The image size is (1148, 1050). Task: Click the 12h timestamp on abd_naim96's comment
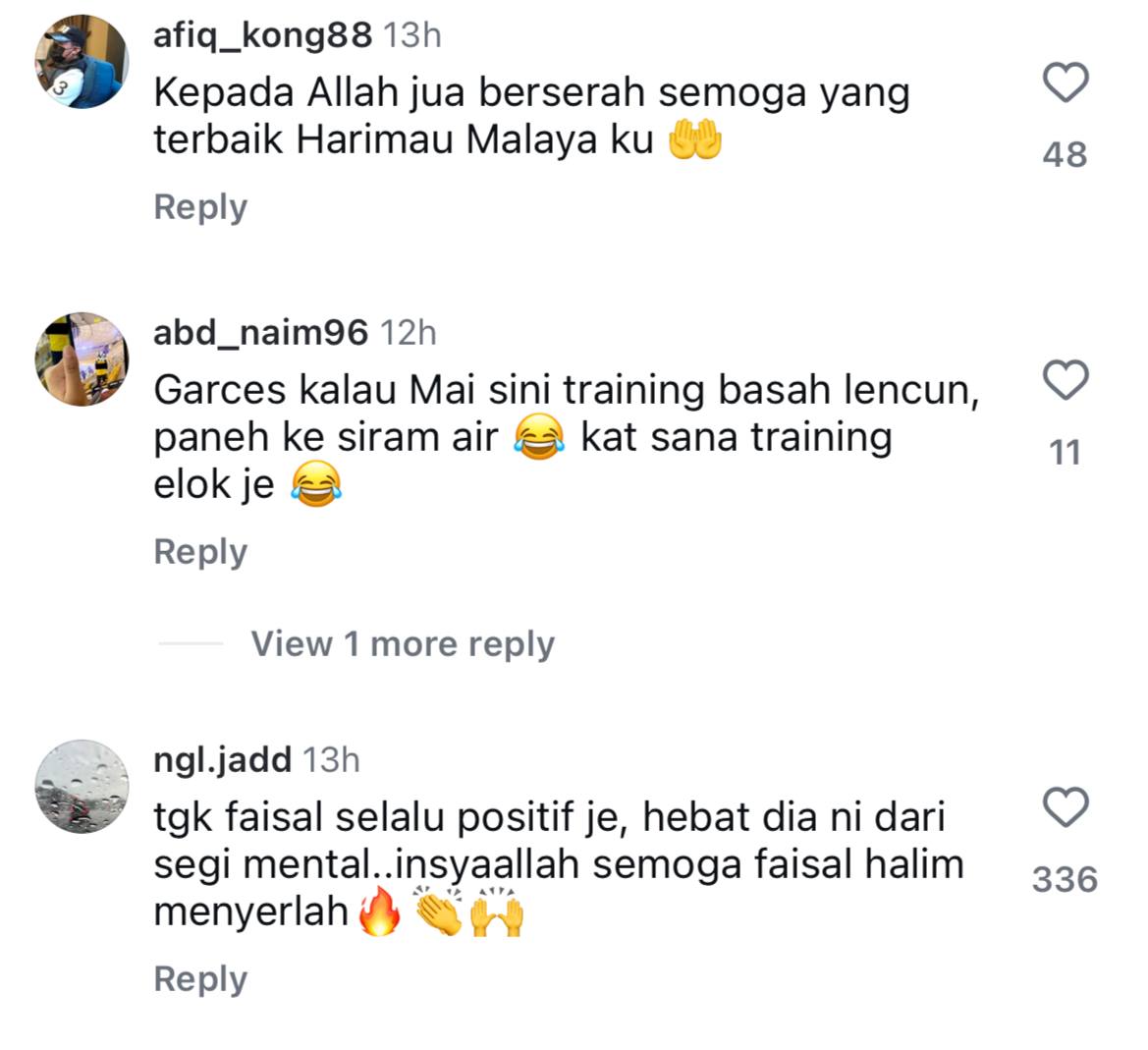coord(409,333)
